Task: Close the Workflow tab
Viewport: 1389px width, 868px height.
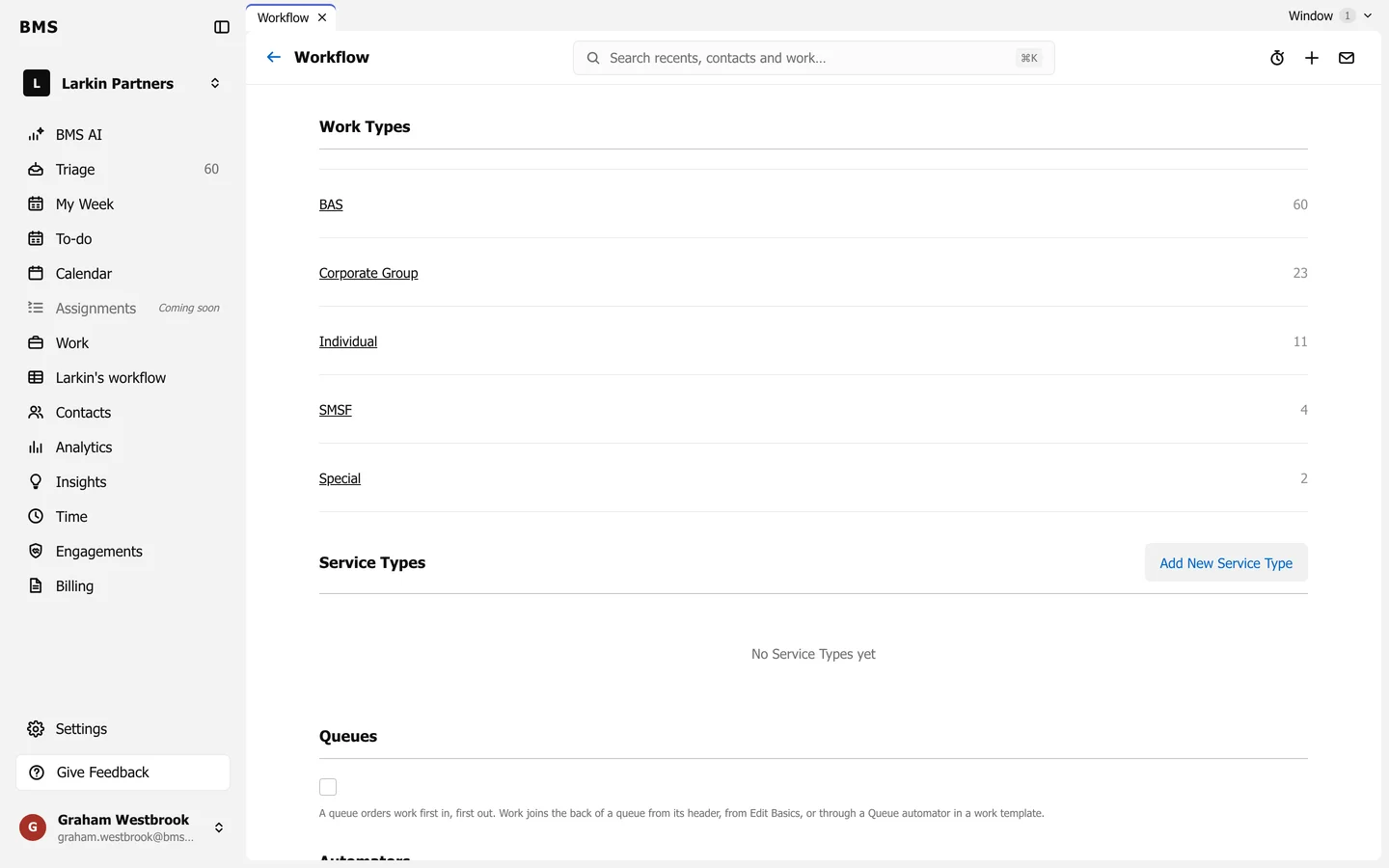Action: pyautogui.click(x=322, y=17)
